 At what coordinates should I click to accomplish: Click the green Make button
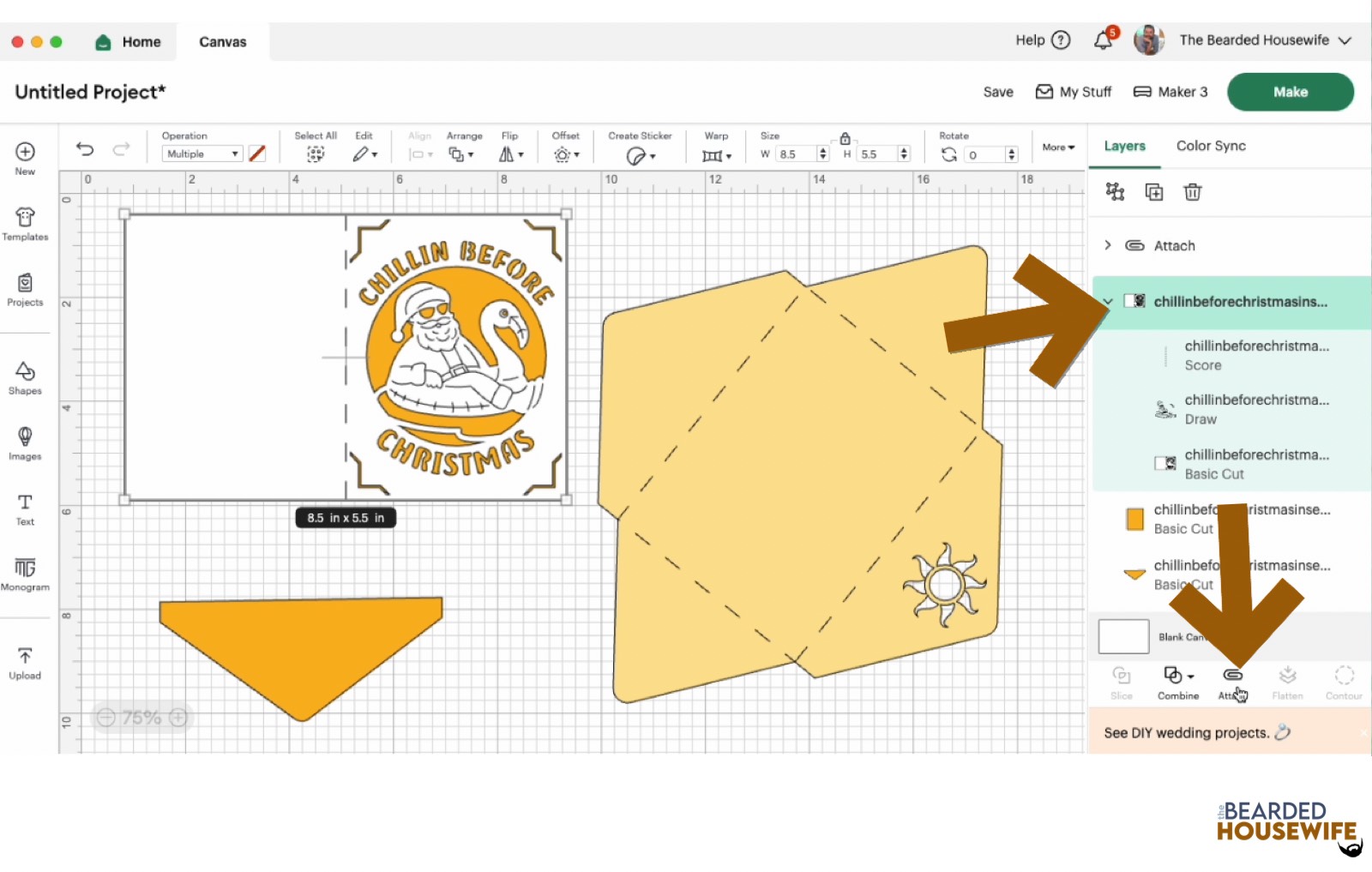[1291, 92]
